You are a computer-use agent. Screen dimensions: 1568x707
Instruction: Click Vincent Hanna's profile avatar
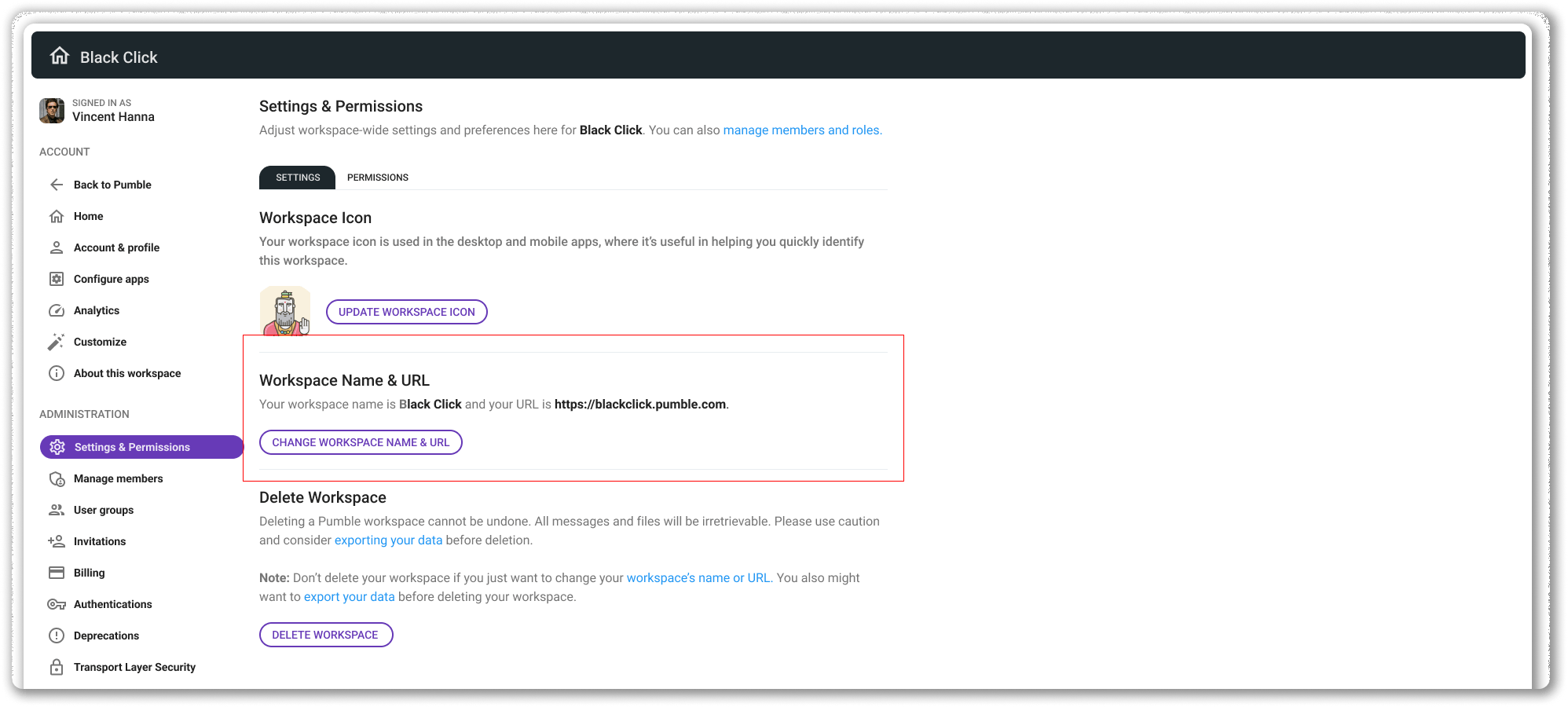(51, 111)
